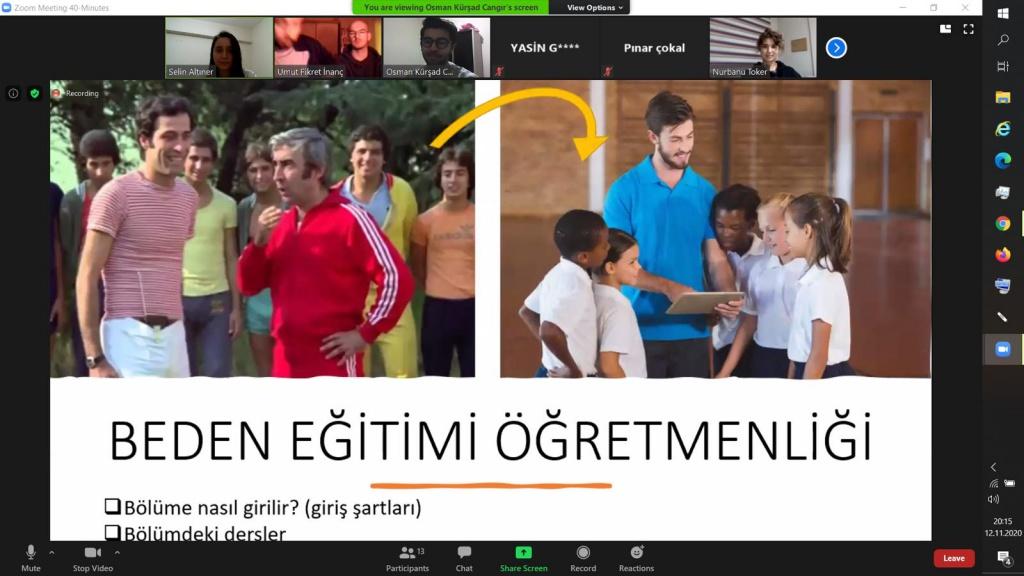This screenshot has width=1024, height=576.
Task: Show next participants with blue arrow
Action: tap(836, 48)
